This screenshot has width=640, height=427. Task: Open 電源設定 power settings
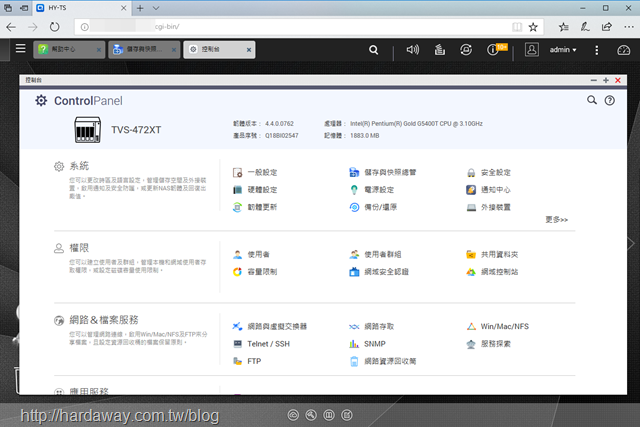[372, 190]
